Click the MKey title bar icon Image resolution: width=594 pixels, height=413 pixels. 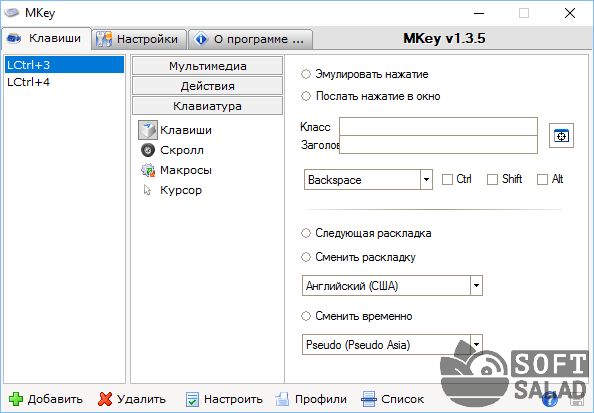[11, 13]
